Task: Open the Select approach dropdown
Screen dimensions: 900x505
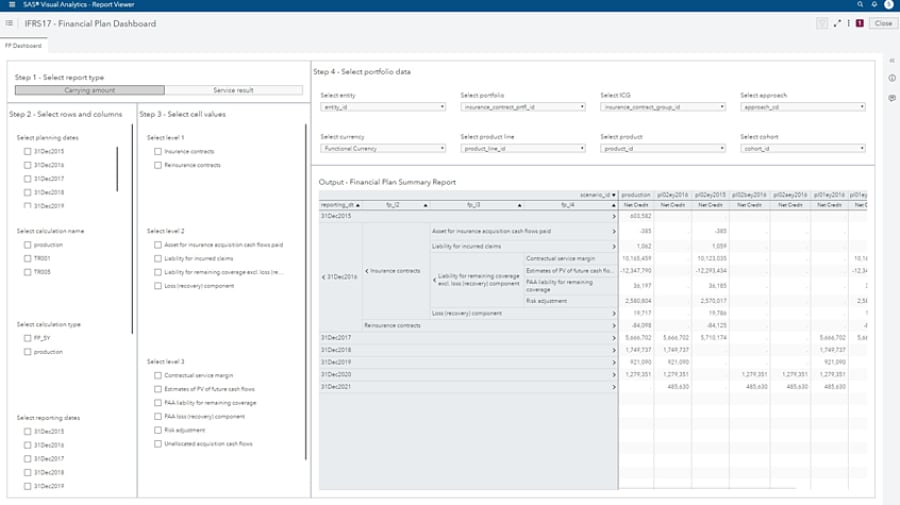Action: (802, 107)
